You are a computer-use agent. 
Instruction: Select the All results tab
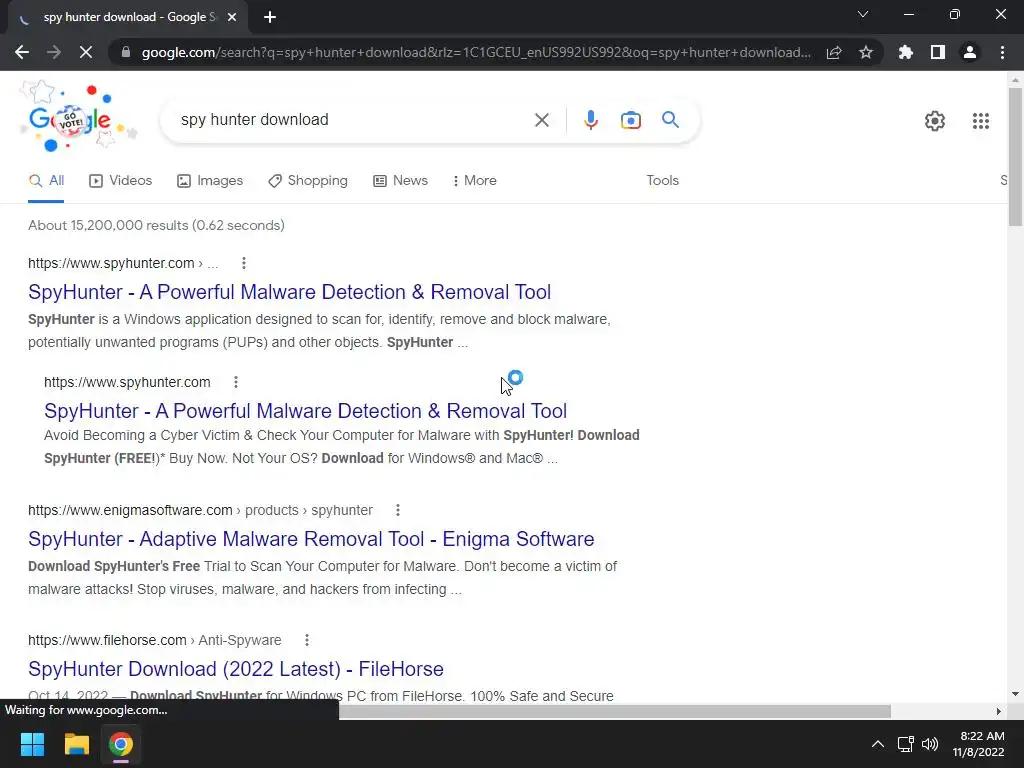46,181
